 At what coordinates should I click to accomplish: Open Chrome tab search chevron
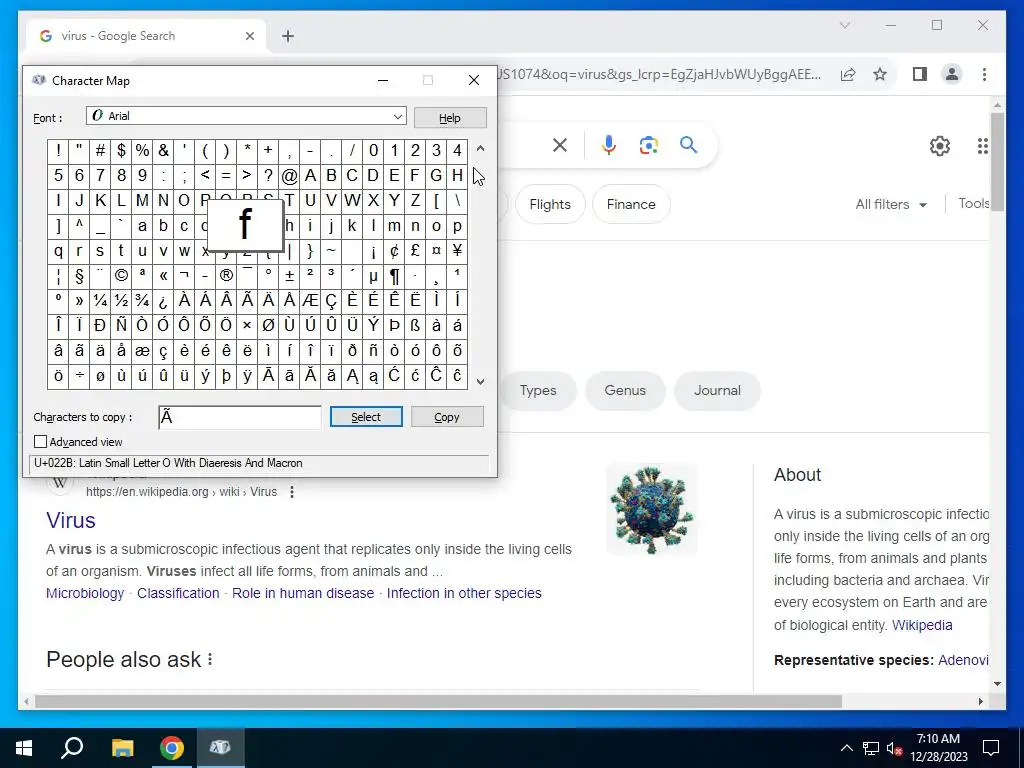[x=844, y=25]
